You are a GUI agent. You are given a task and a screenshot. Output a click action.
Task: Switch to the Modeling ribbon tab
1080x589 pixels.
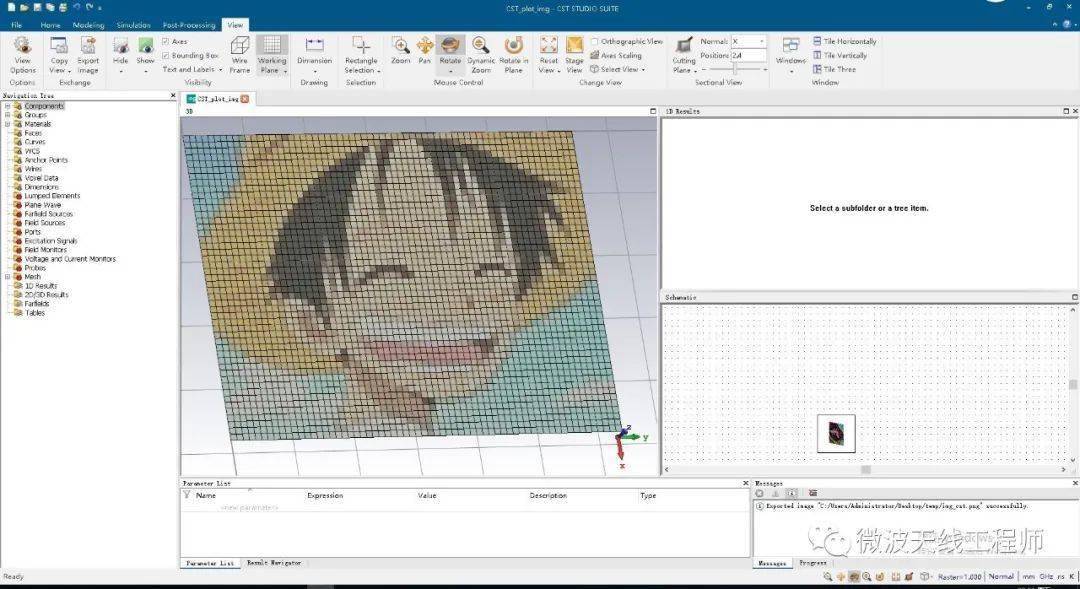point(88,25)
